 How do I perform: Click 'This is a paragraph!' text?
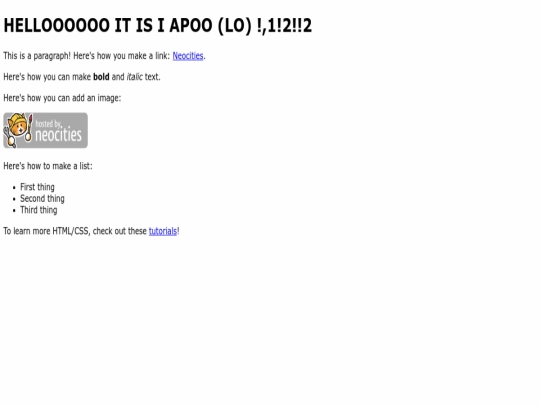(x=37, y=56)
